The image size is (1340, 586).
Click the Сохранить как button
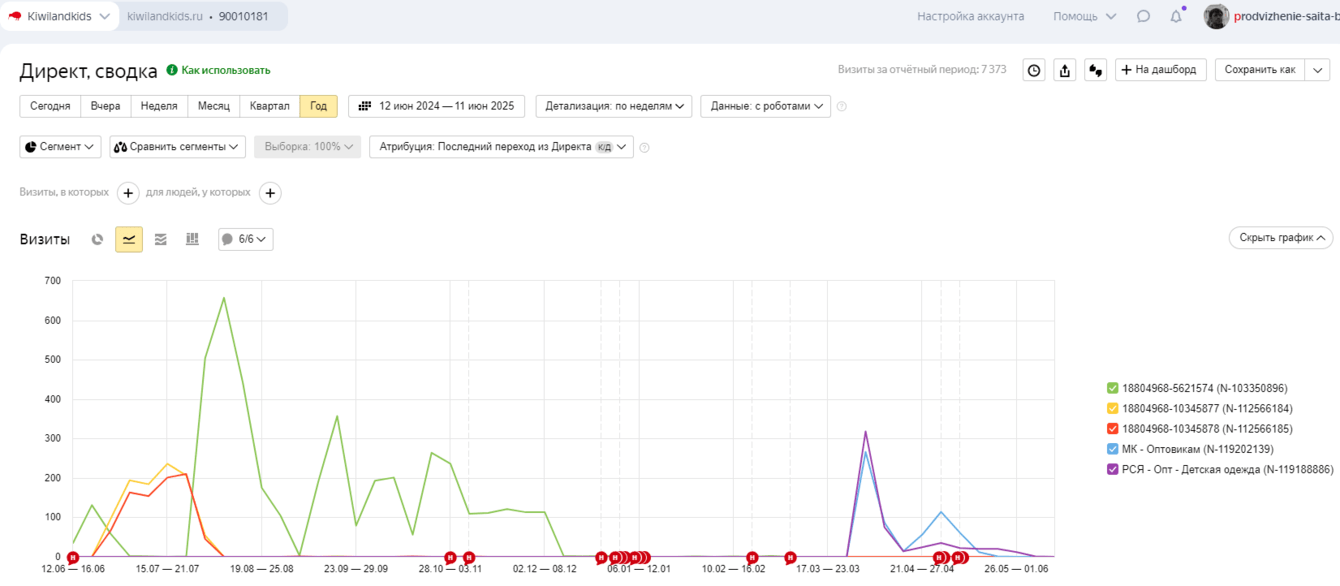click(1260, 70)
